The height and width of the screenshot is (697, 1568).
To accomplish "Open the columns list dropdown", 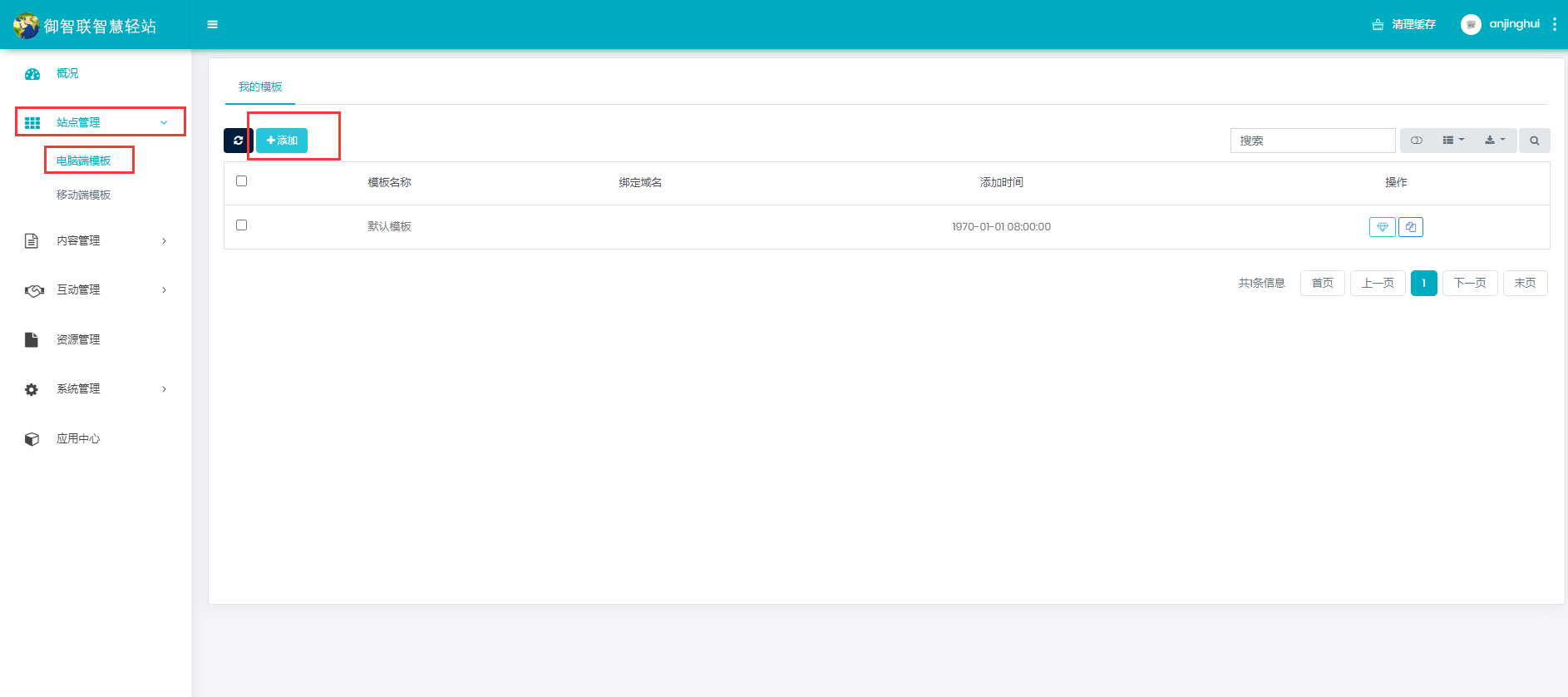I will (x=1452, y=141).
